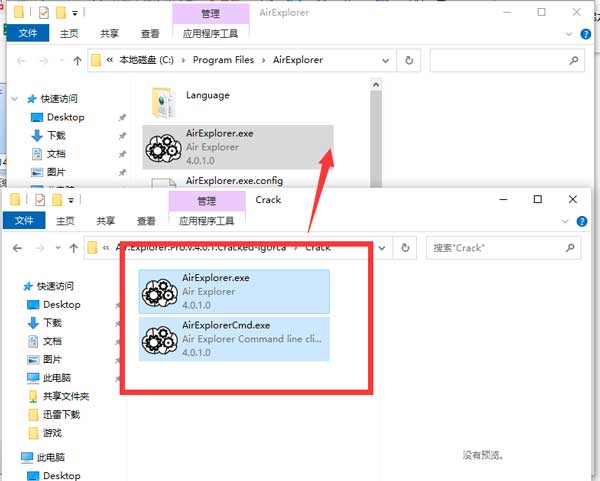Select AirExplorer.exe in Crack folder
This screenshot has height=481, width=600.
[234, 291]
